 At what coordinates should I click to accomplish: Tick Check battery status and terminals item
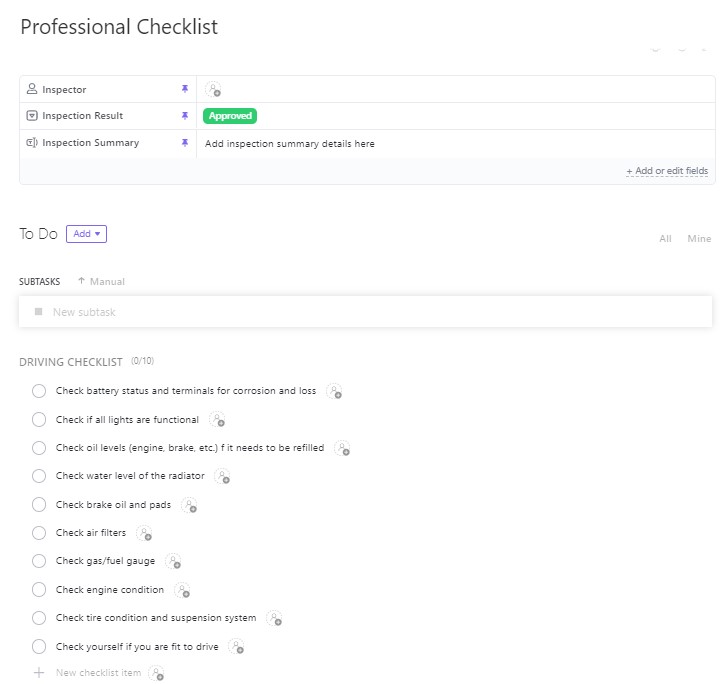tap(39, 391)
